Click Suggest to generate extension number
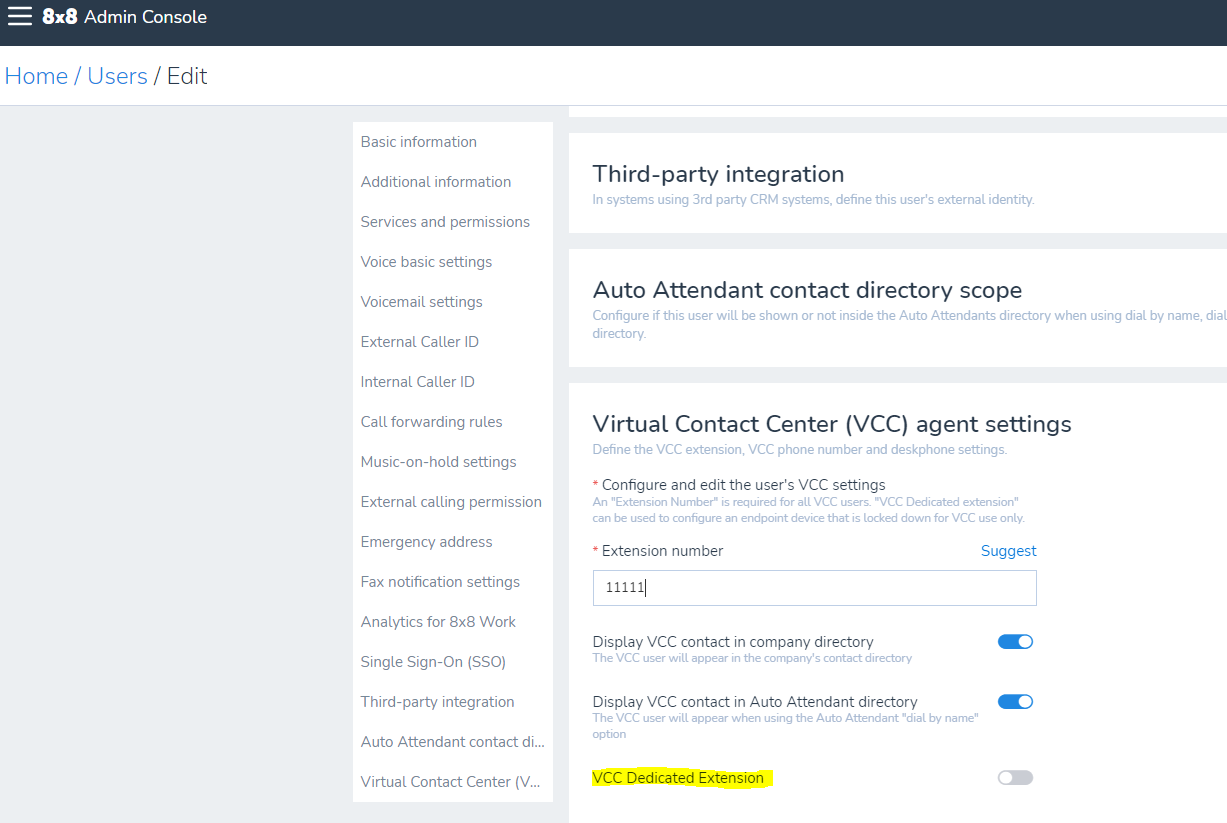This screenshot has width=1227, height=823. click(x=1009, y=551)
